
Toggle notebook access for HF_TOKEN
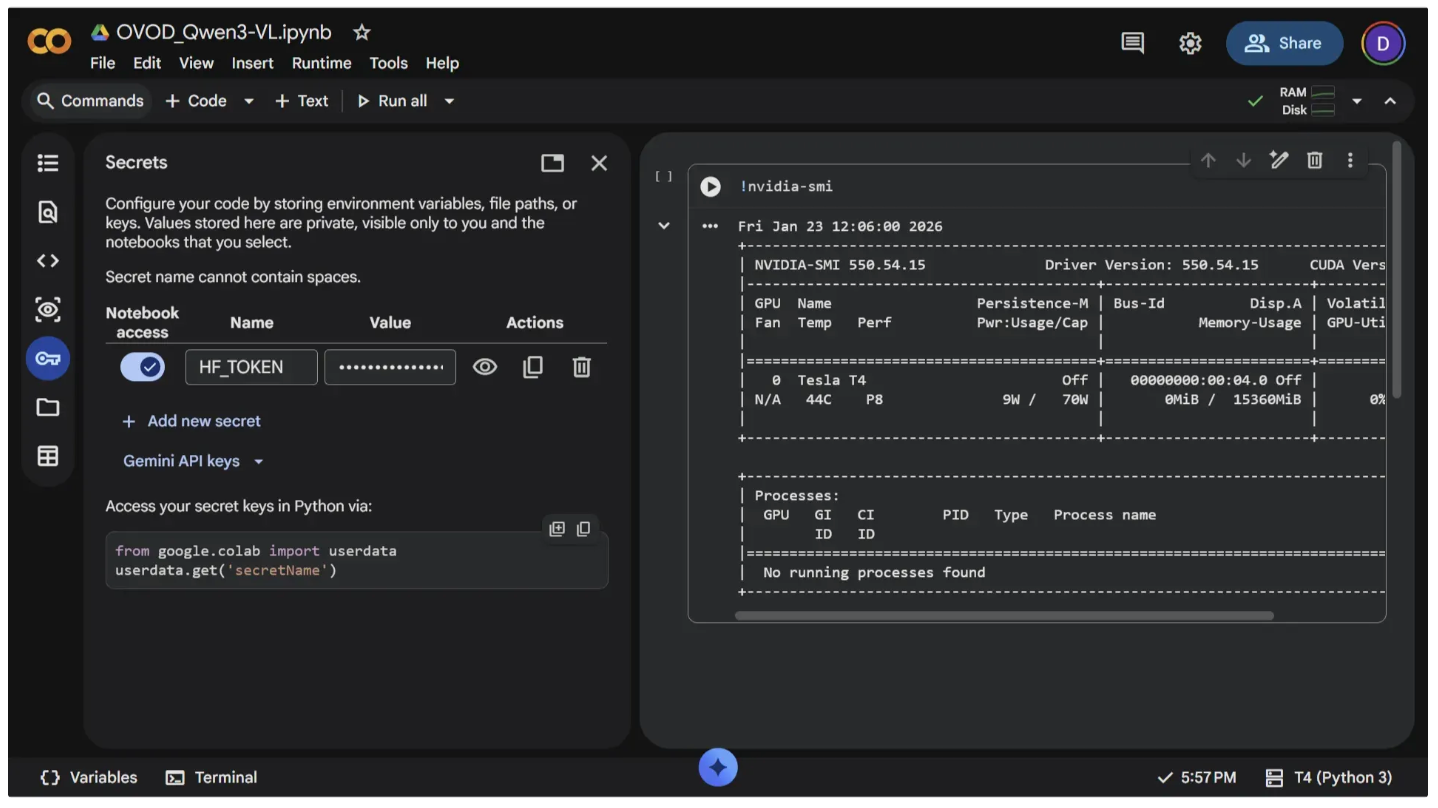point(142,367)
